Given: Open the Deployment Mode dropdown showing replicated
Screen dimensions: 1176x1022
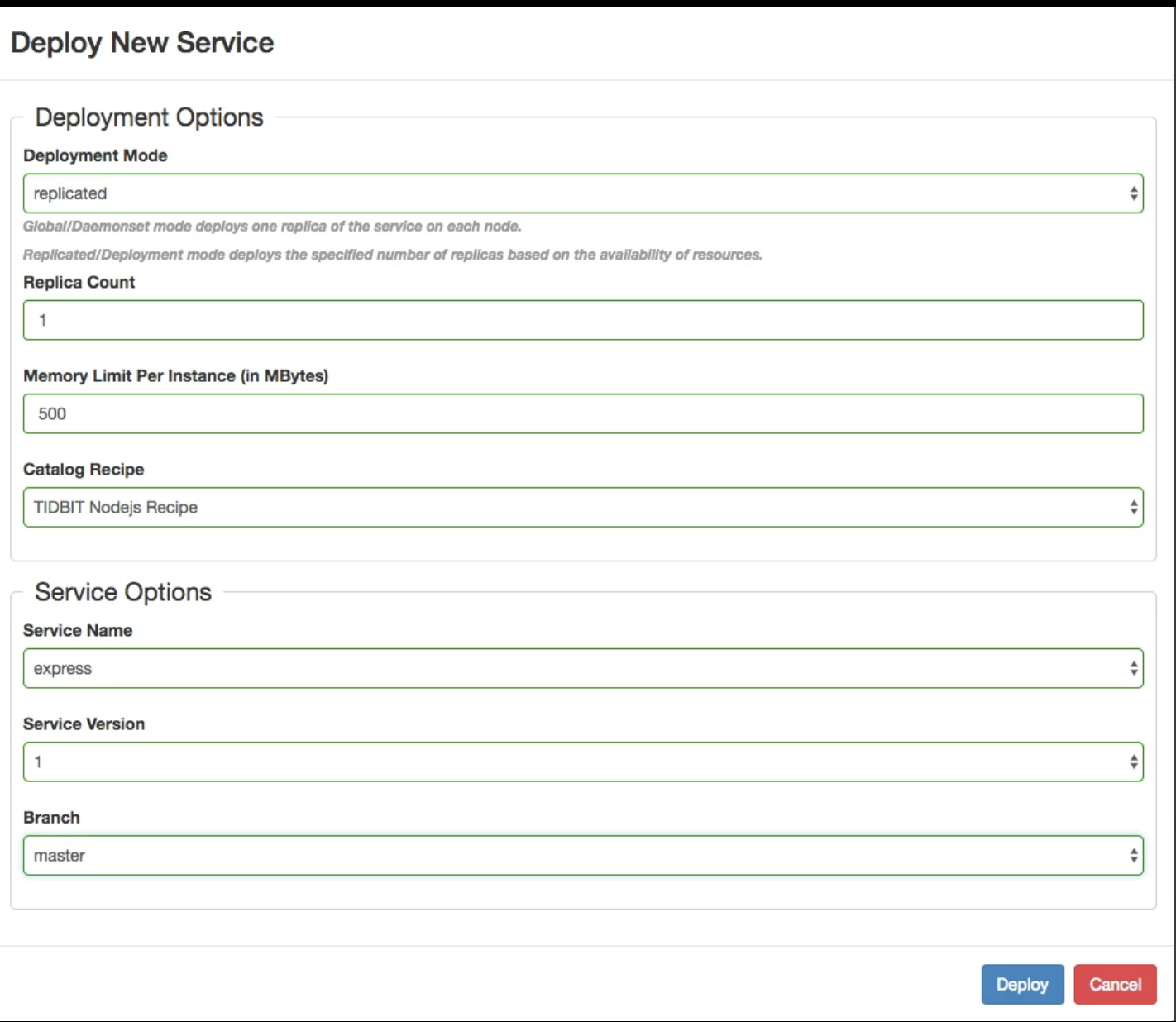Looking at the screenshot, I should point(583,193).
